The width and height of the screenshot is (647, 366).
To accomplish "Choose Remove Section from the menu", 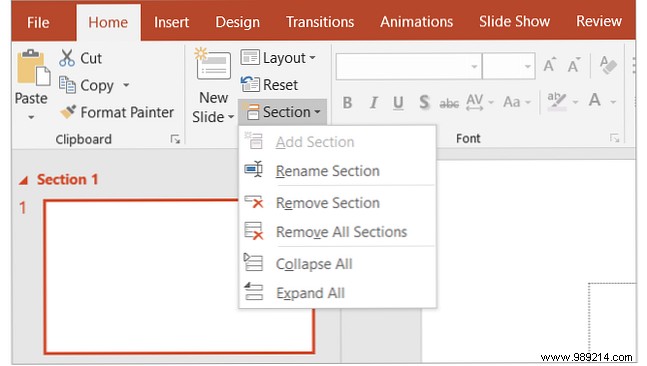I will (337, 203).
